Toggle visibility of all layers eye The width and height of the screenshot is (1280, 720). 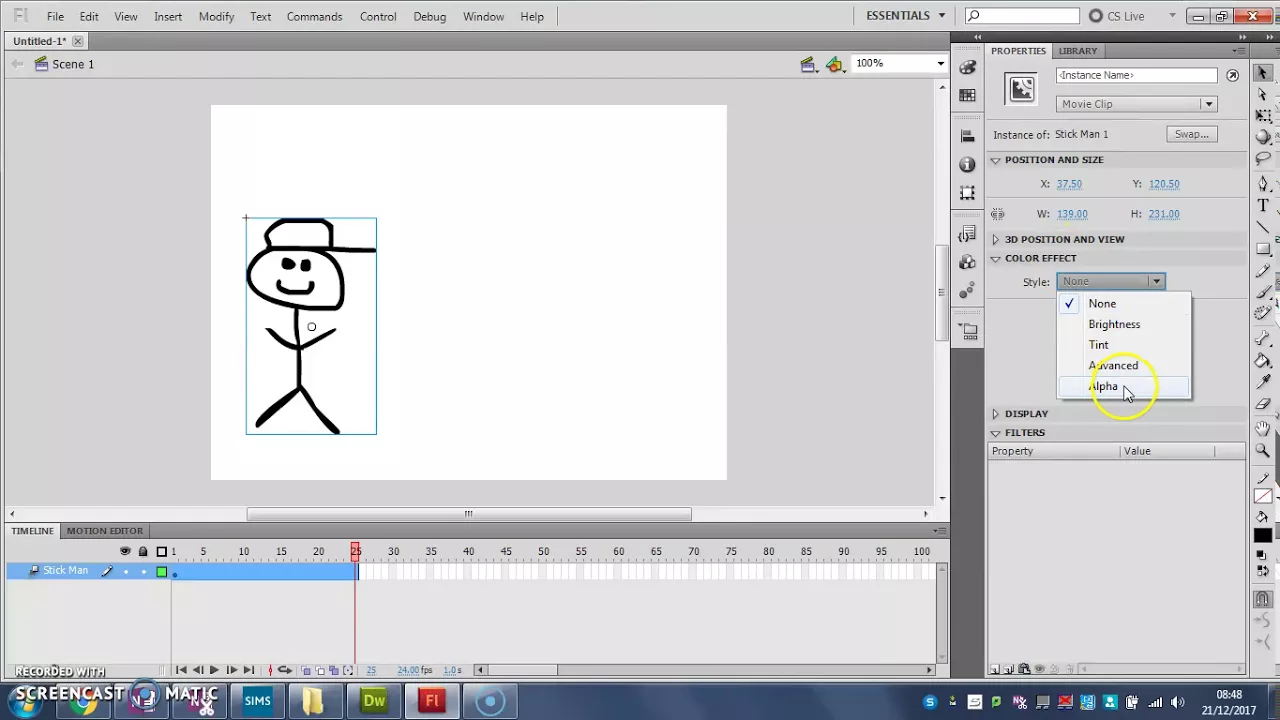click(125, 551)
